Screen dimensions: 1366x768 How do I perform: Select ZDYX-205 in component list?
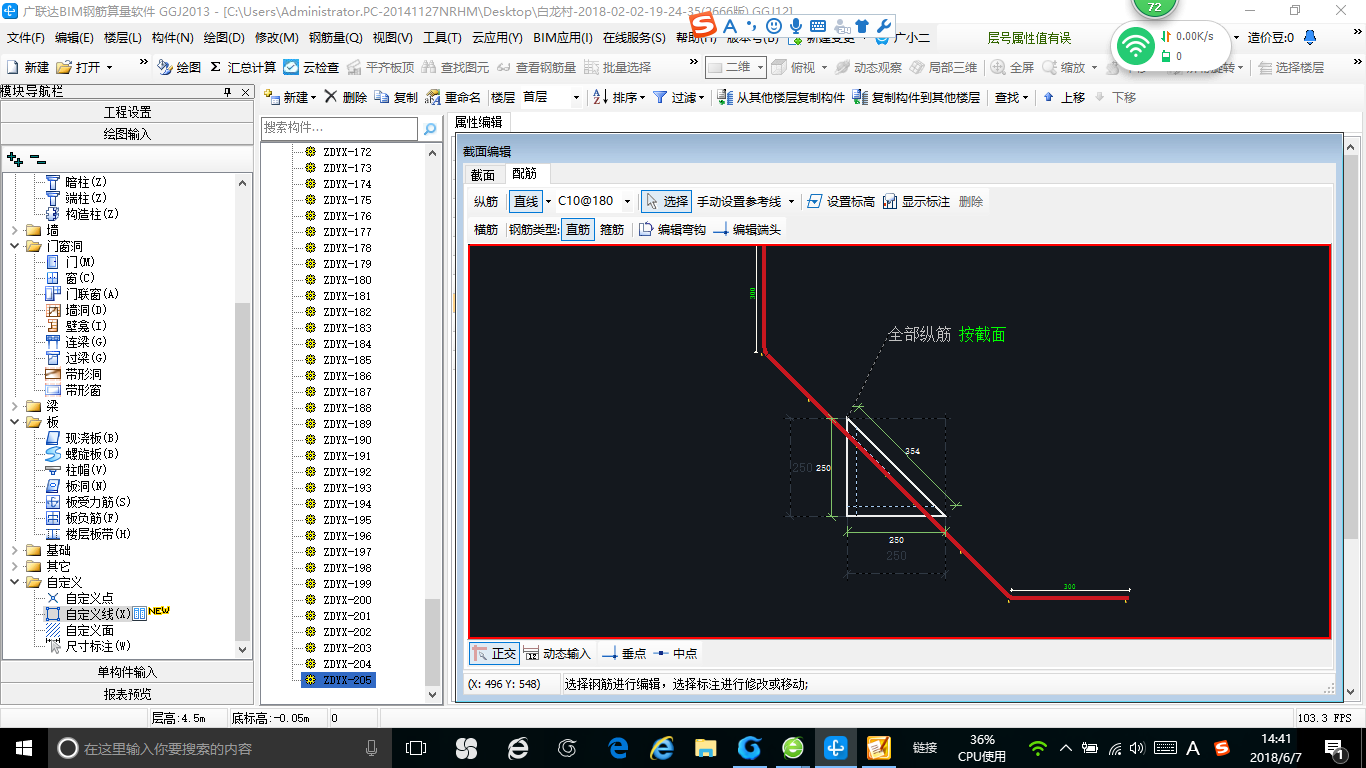point(340,680)
